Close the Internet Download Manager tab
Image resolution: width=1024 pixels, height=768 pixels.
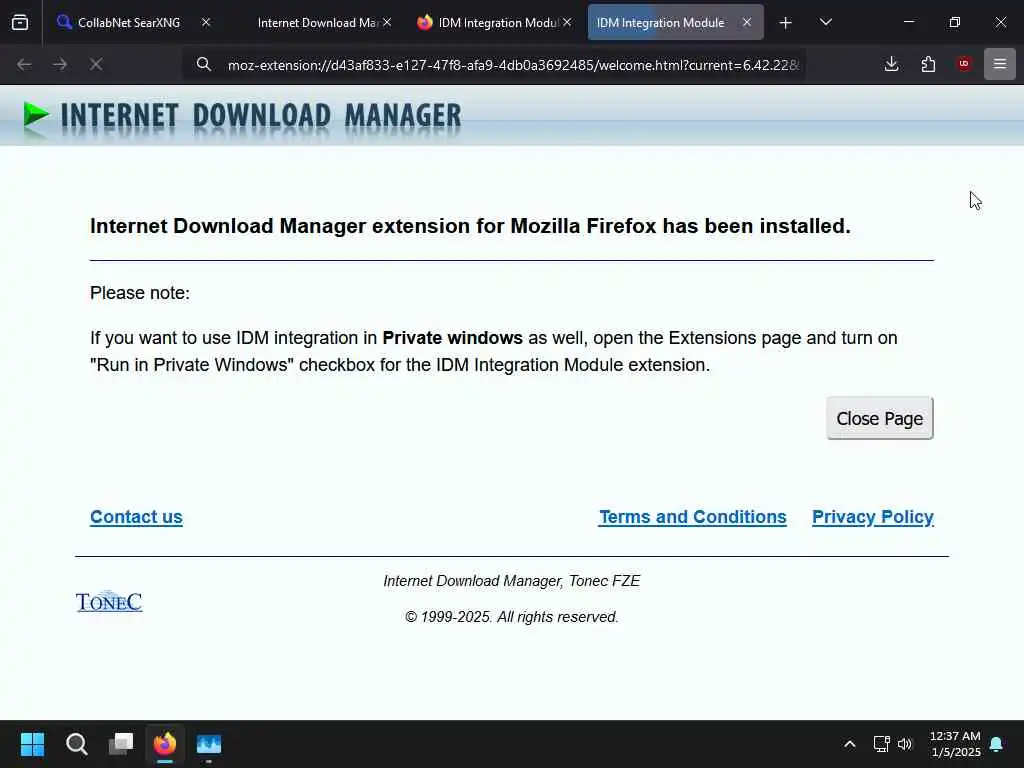pos(387,22)
